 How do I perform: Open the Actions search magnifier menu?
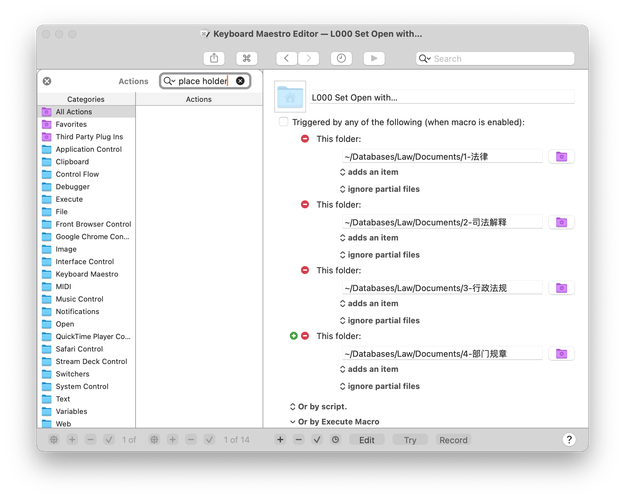pyautogui.click(x=169, y=81)
